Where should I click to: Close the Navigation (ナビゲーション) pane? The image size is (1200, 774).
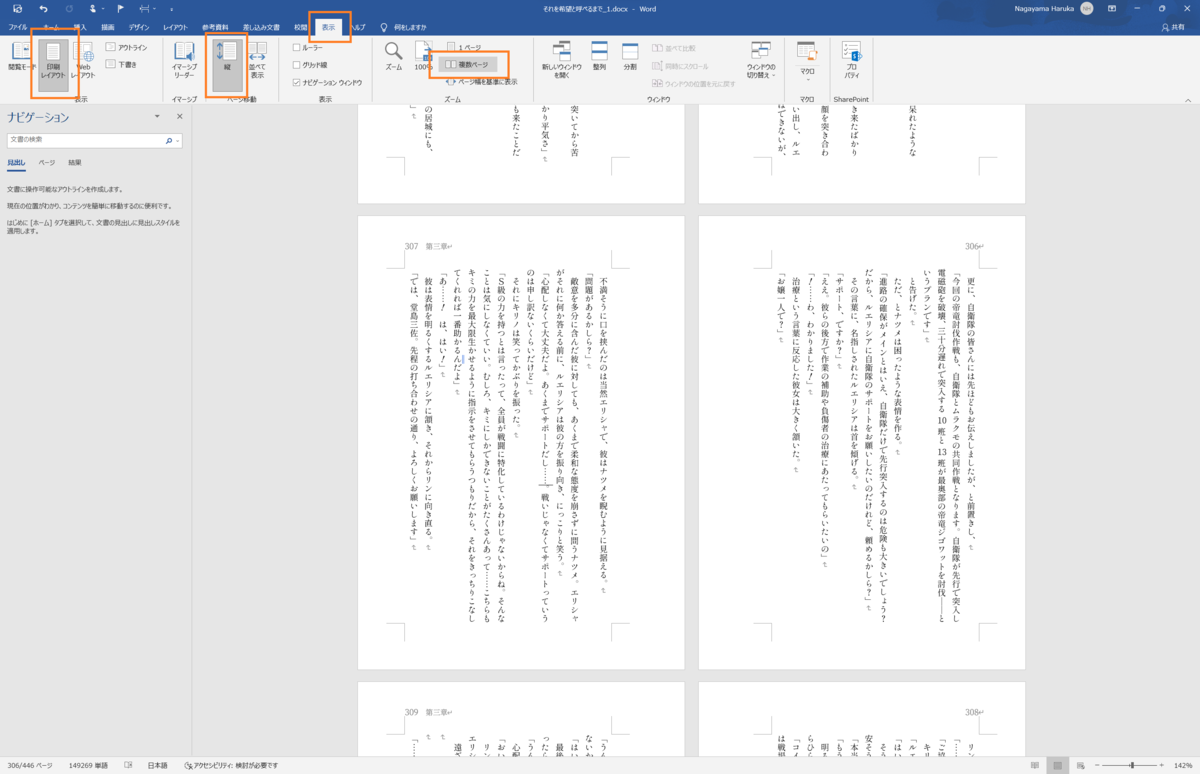coord(180,117)
